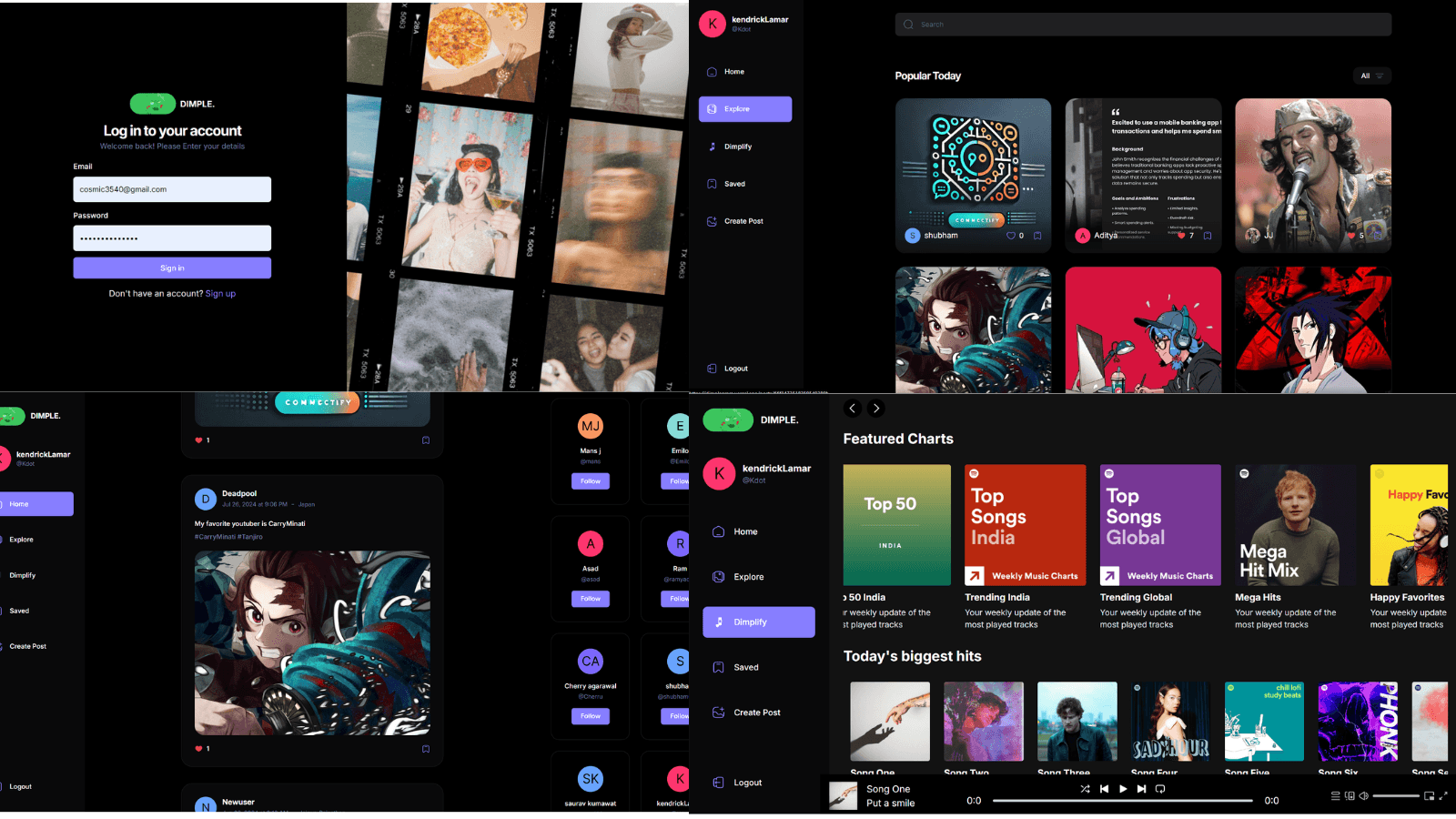Skip to the next track

click(1141, 789)
